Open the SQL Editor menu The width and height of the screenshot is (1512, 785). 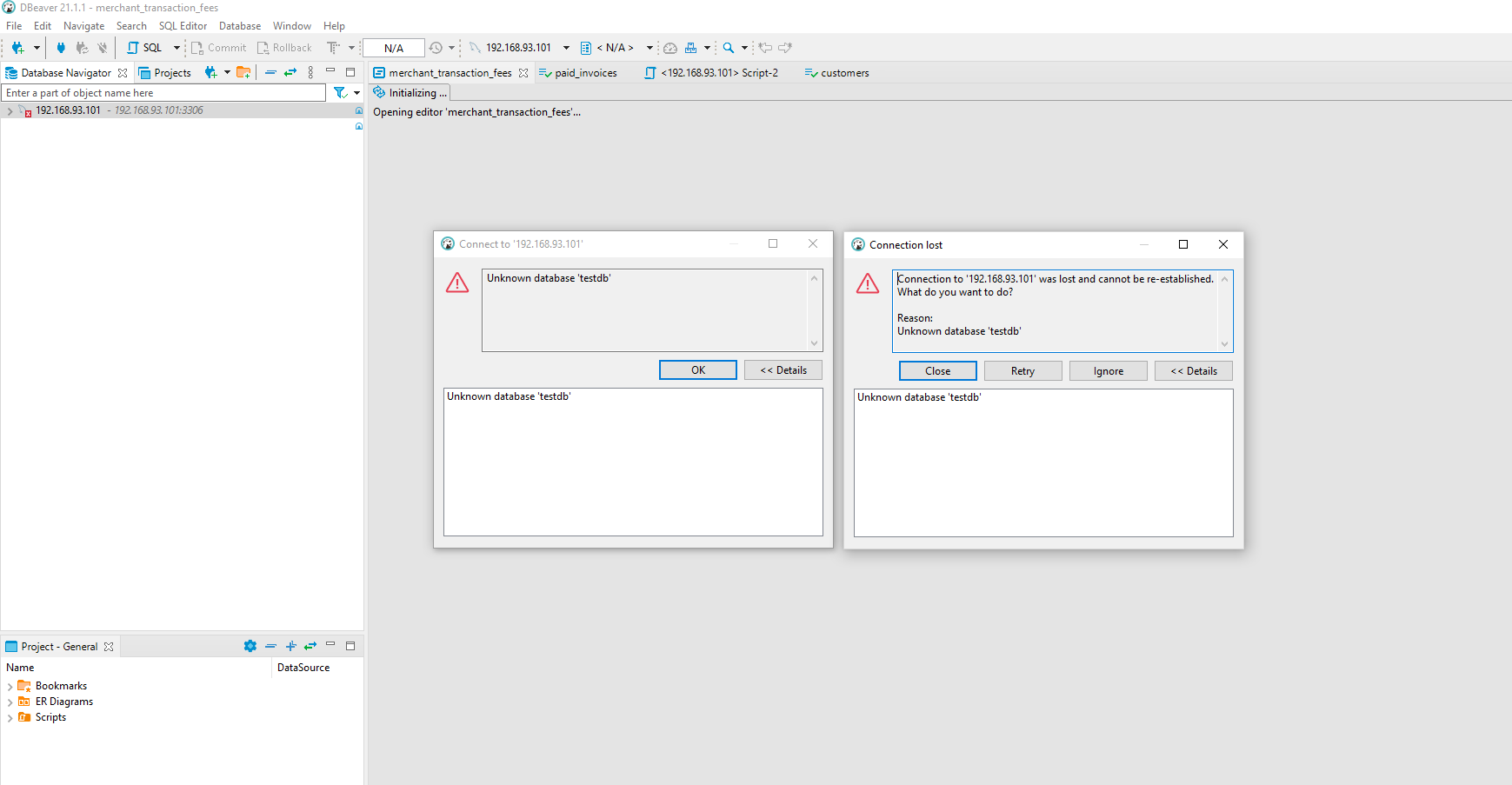(183, 25)
